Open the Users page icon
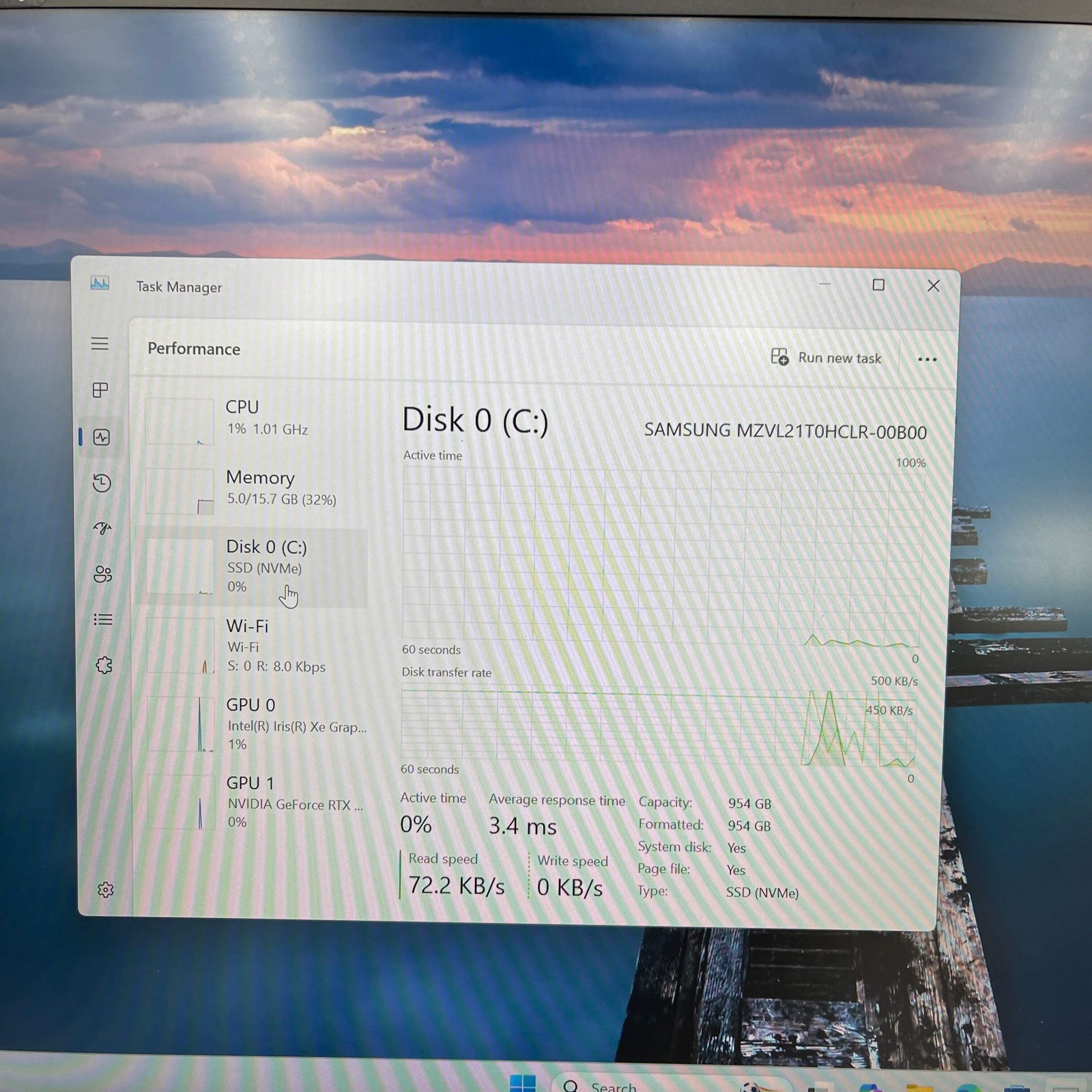1092x1092 pixels. click(103, 574)
